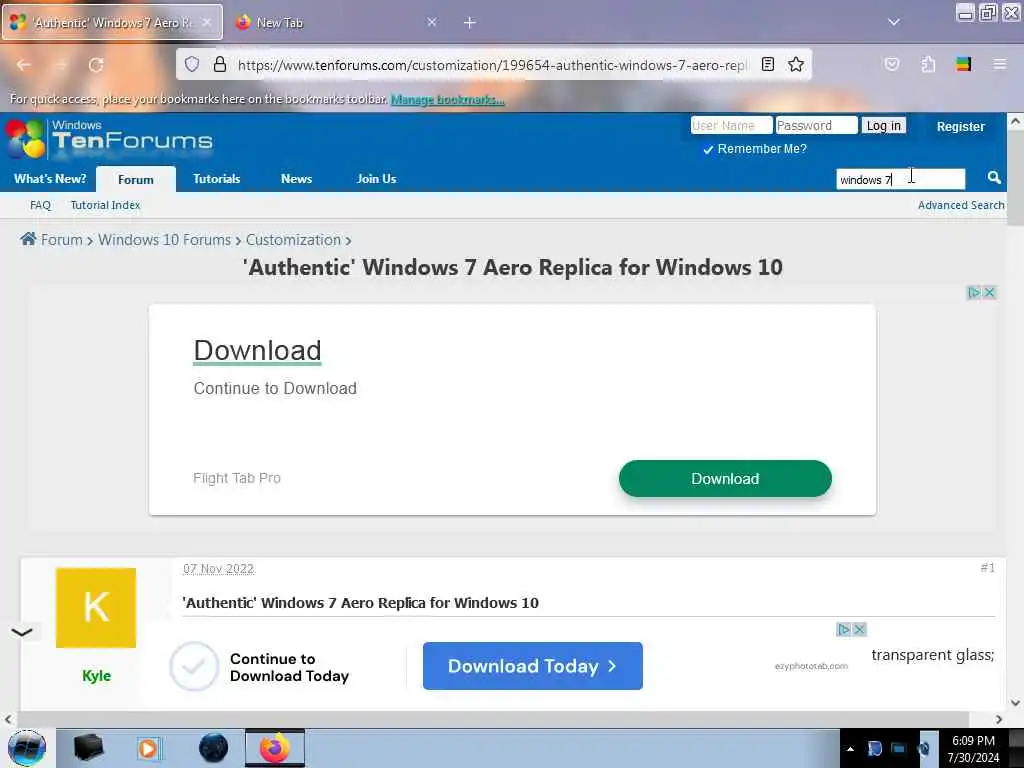Click the Forum home icon in breadcrumb
Viewport: 1024px width, 768px height.
coord(28,239)
